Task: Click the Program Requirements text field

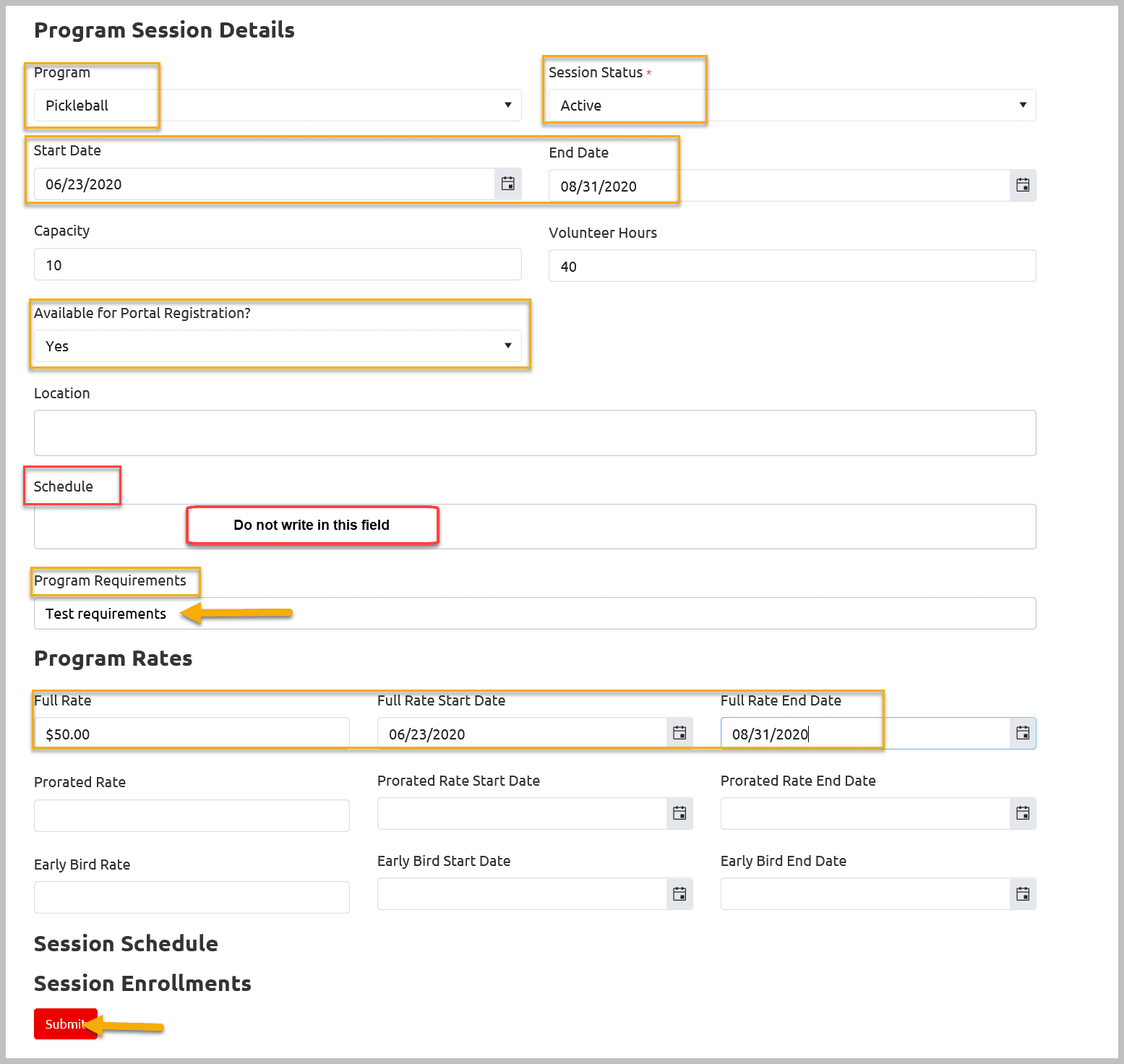Action: point(535,614)
